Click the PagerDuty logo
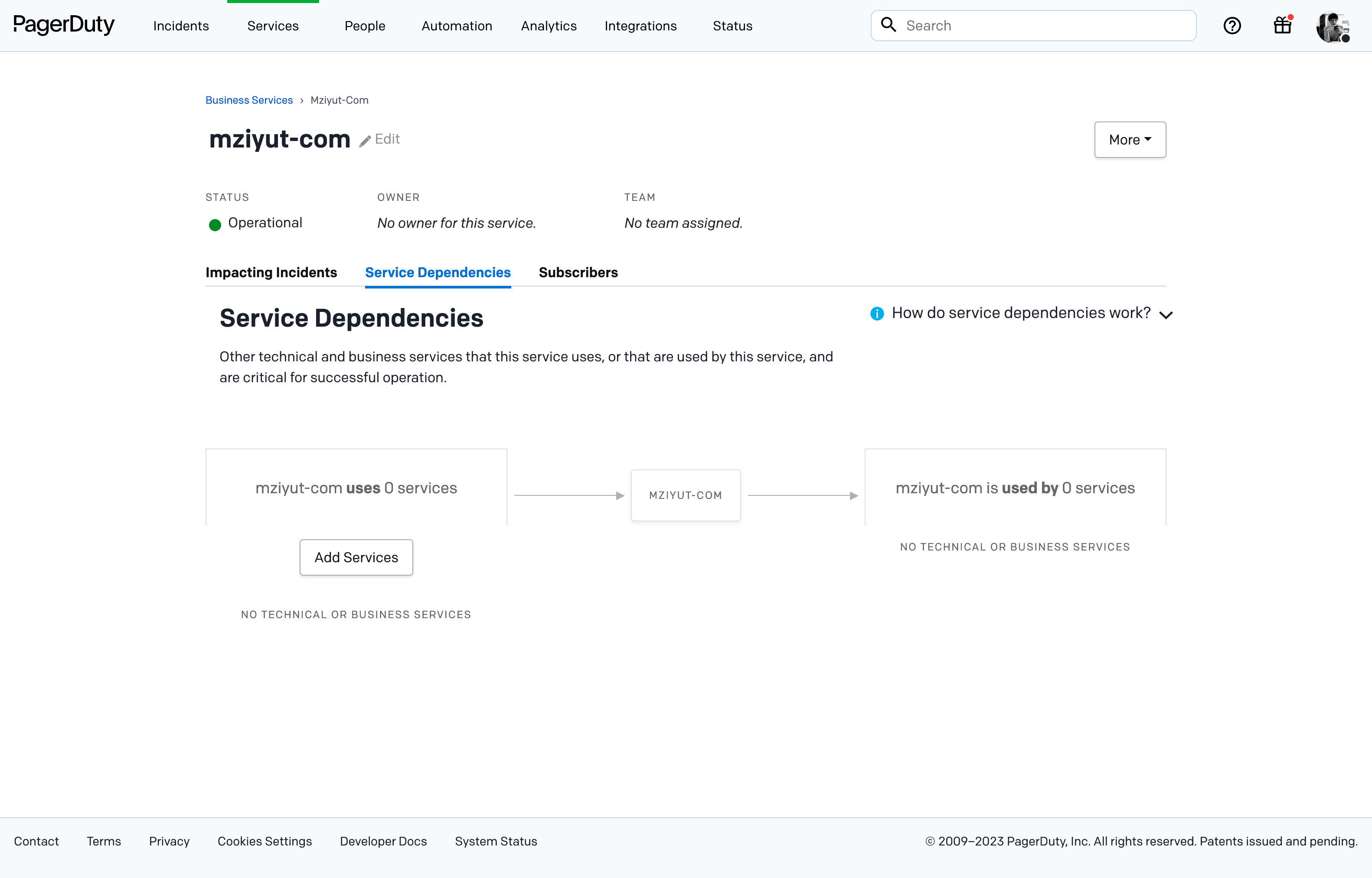This screenshot has height=878, width=1372. coord(64,25)
